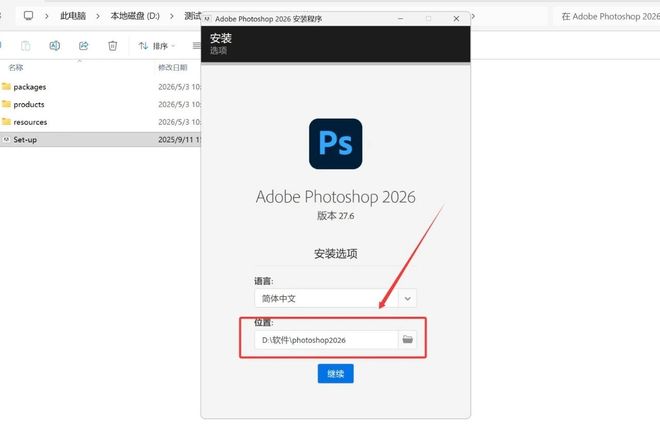Click the delete trash icon in Explorer toolbar
The image size is (660, 425).
112,45
